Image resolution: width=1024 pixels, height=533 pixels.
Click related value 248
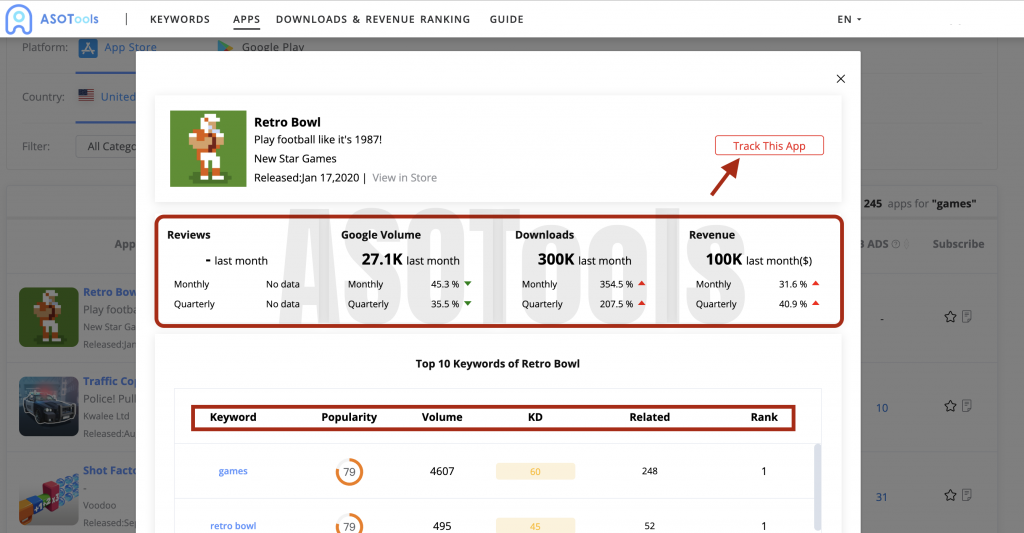650,471
